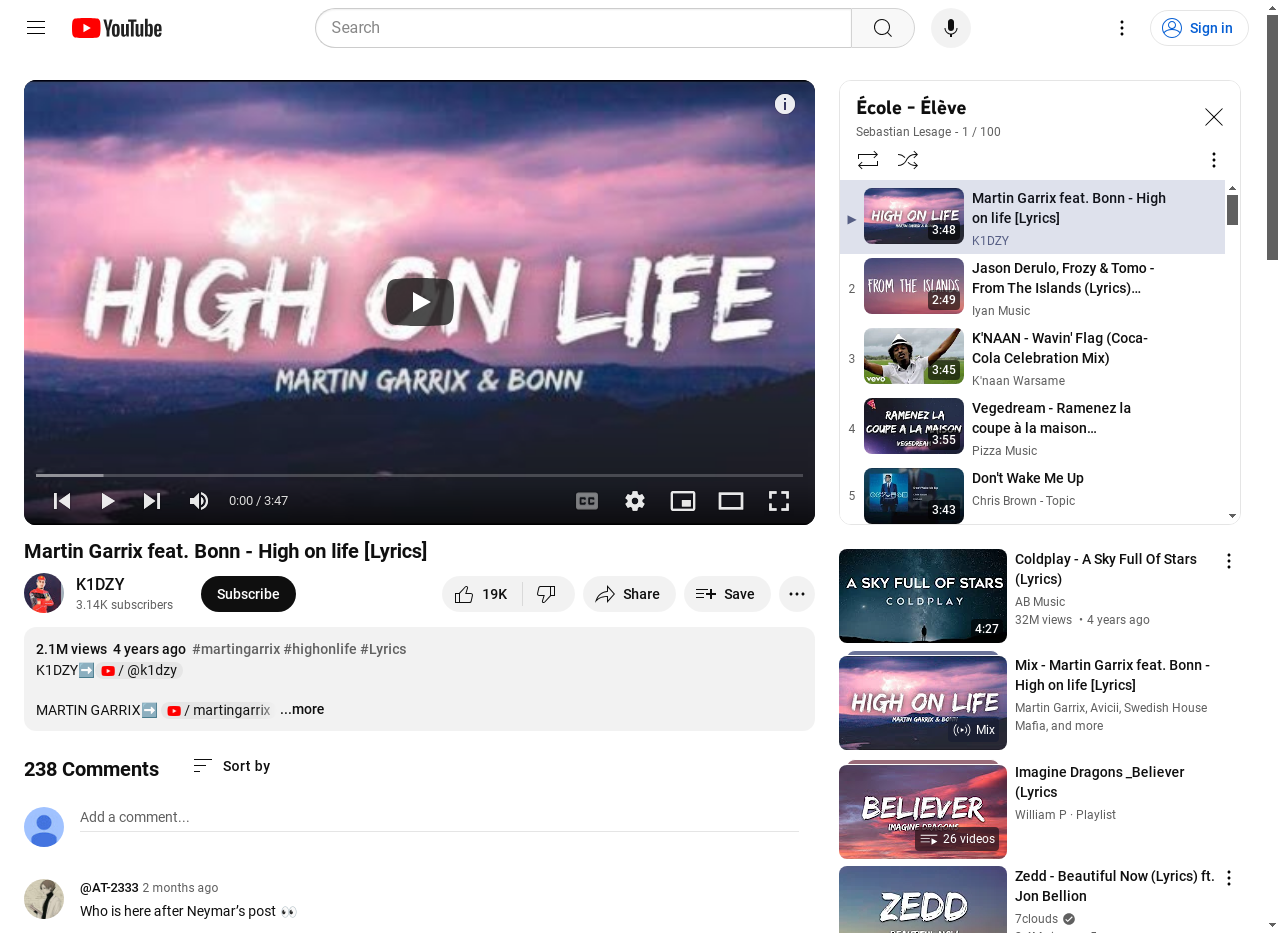Viewport: 1280px width, 933px height.
Task: Open the Sort by comments menu
Action: pyautogui.click(x=232, y=766)
